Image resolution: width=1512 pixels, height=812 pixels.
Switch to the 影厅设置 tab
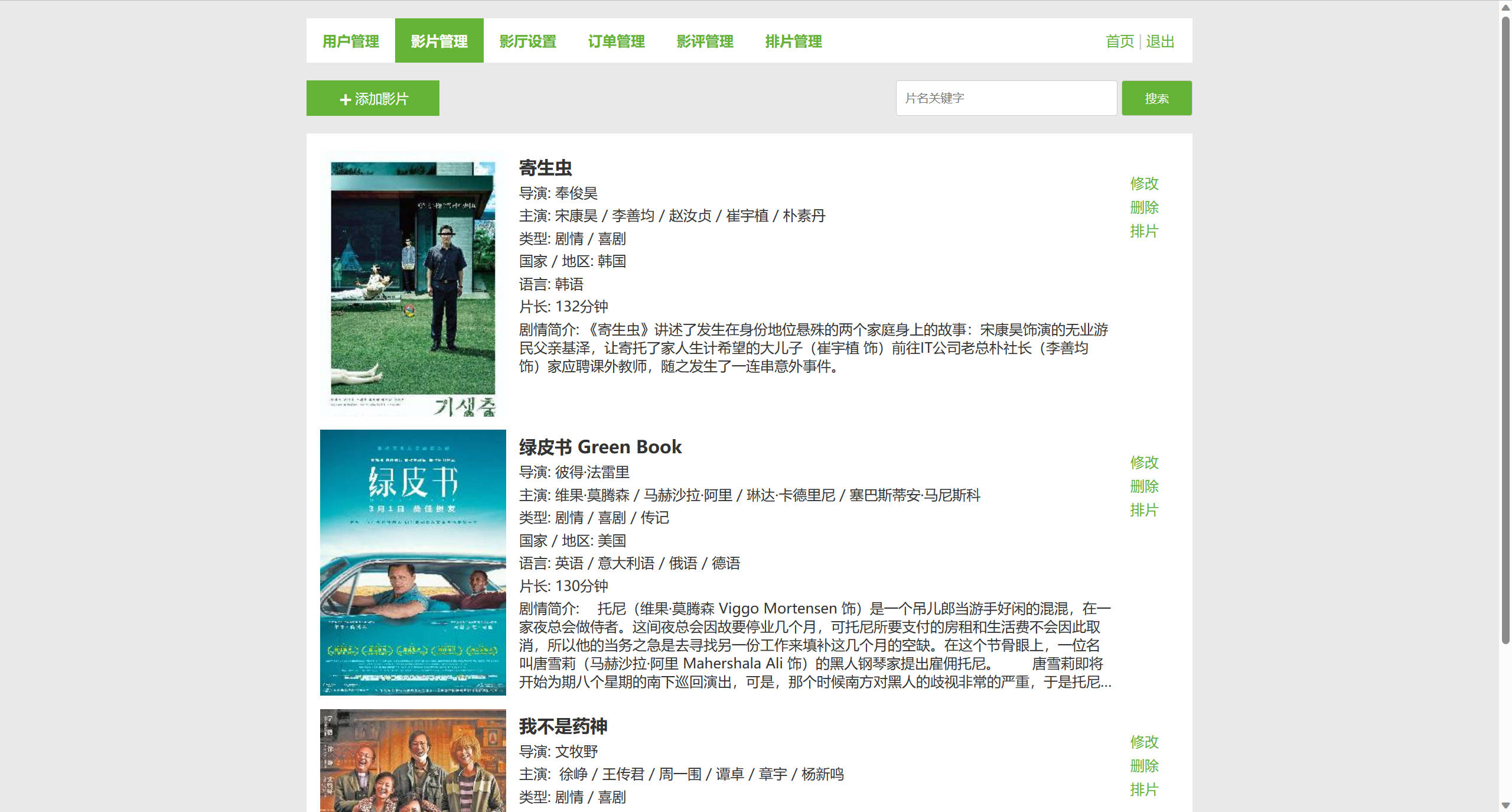click(x=527, y=41)
